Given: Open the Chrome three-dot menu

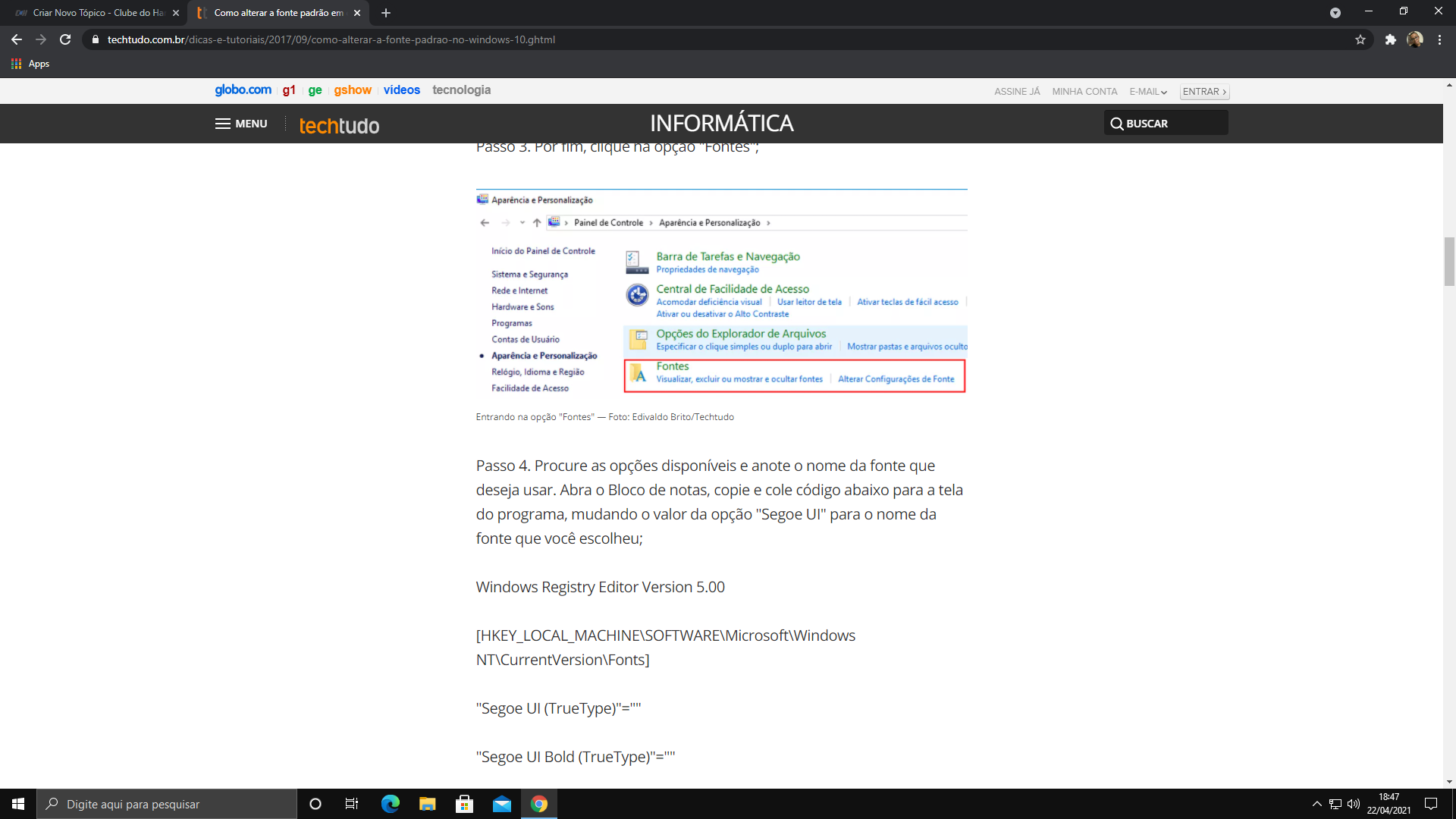Looking at the screenshot, I should point(1439,39).
